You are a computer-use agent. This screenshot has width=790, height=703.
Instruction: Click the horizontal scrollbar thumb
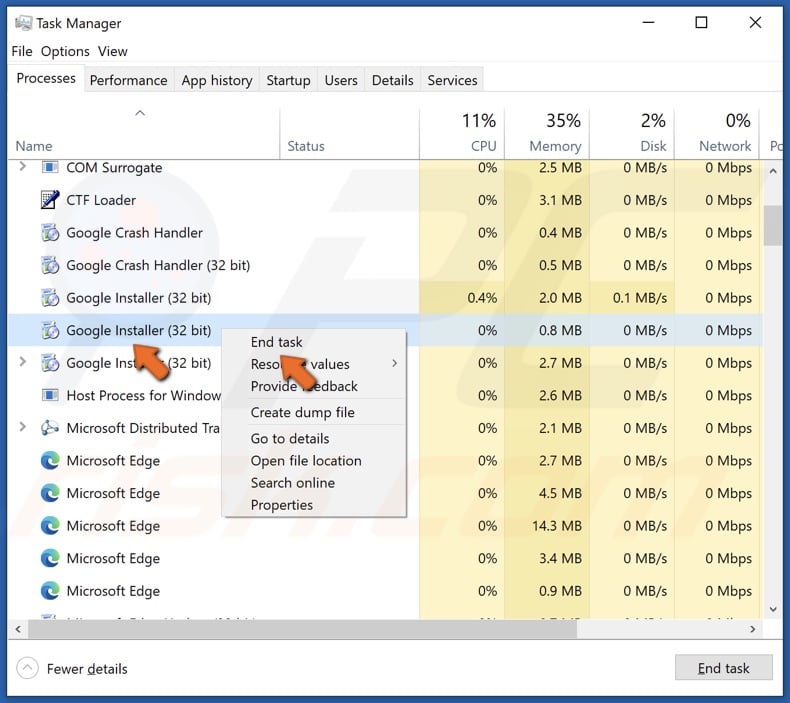click(x=302, y=629)
